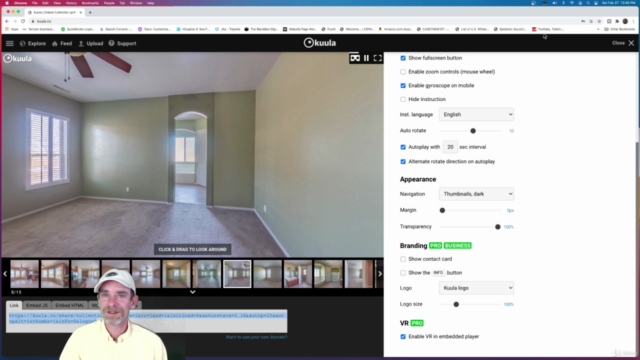Open the Support page
This screenshot has height=360, width=640.
[x=122, y=43]
